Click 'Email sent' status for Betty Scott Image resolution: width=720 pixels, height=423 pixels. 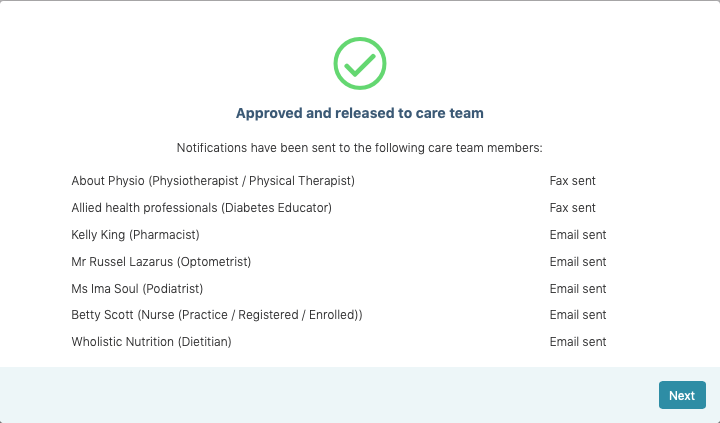(x=578, y=315)
